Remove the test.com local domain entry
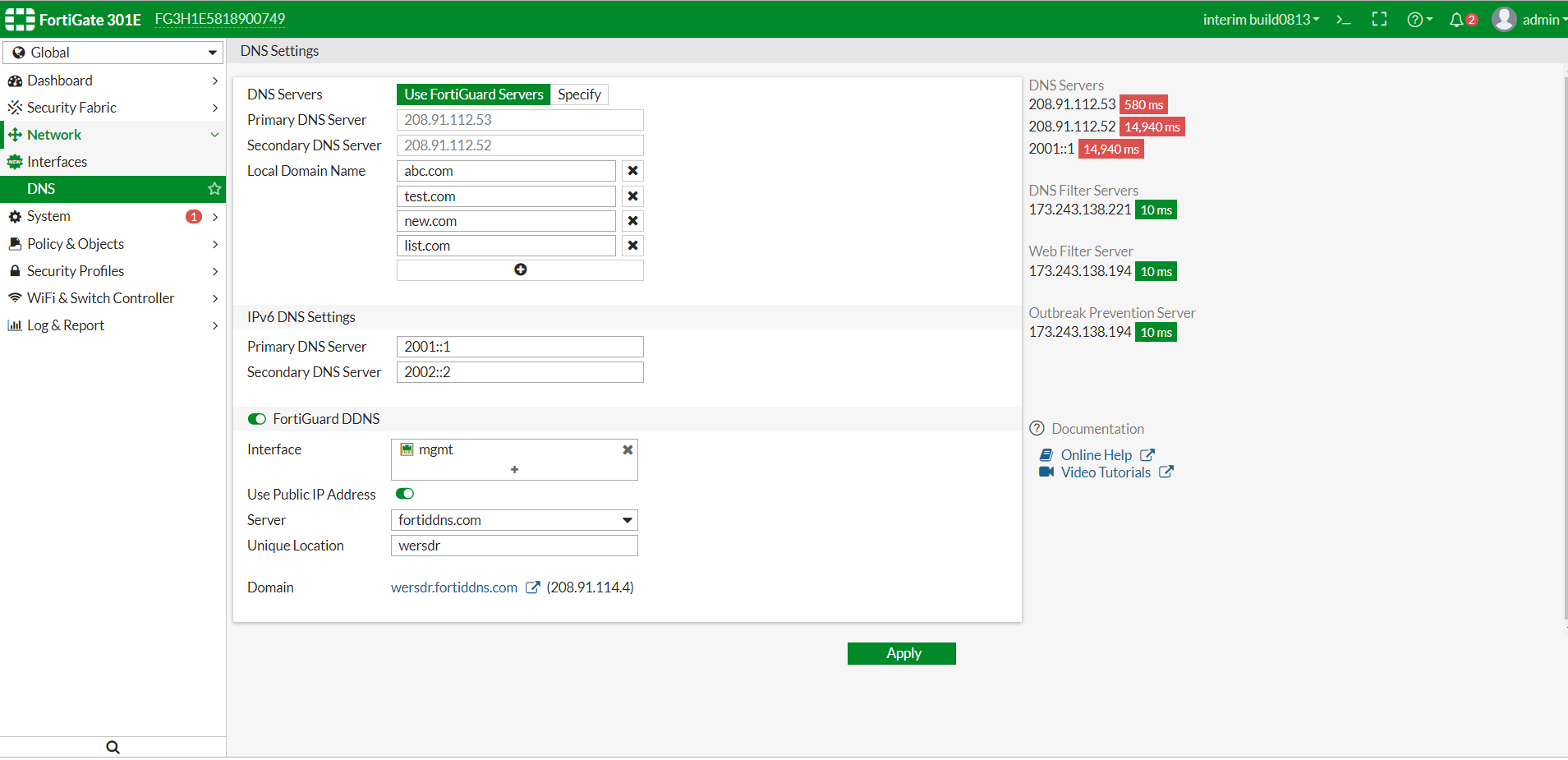The image size is (1568, 760). [x=632, y=196]
